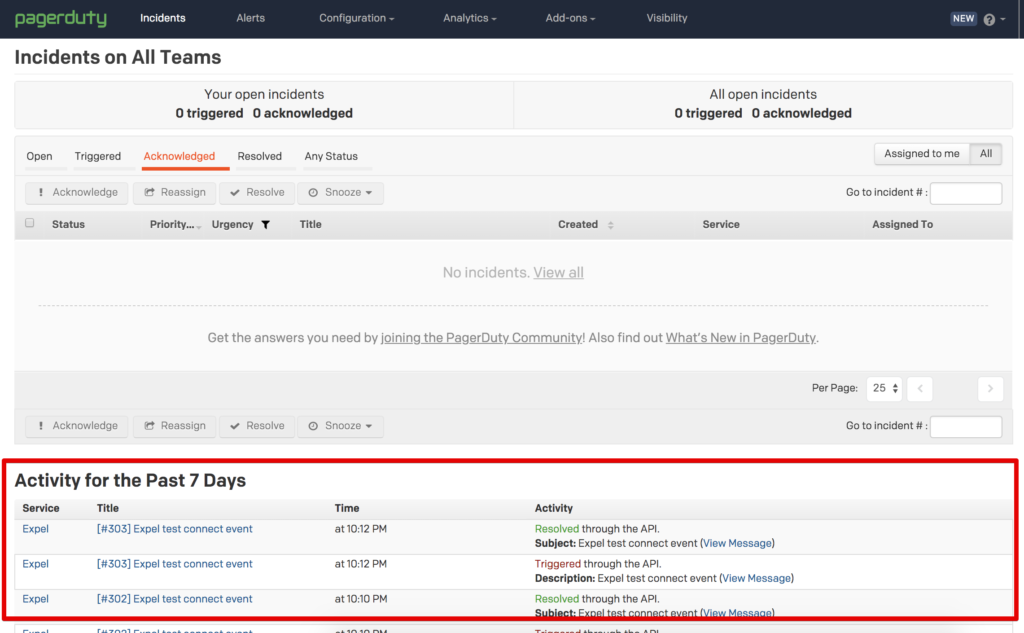Click the top Reassign button
The image size is (1024, 633).
(174, 193)
